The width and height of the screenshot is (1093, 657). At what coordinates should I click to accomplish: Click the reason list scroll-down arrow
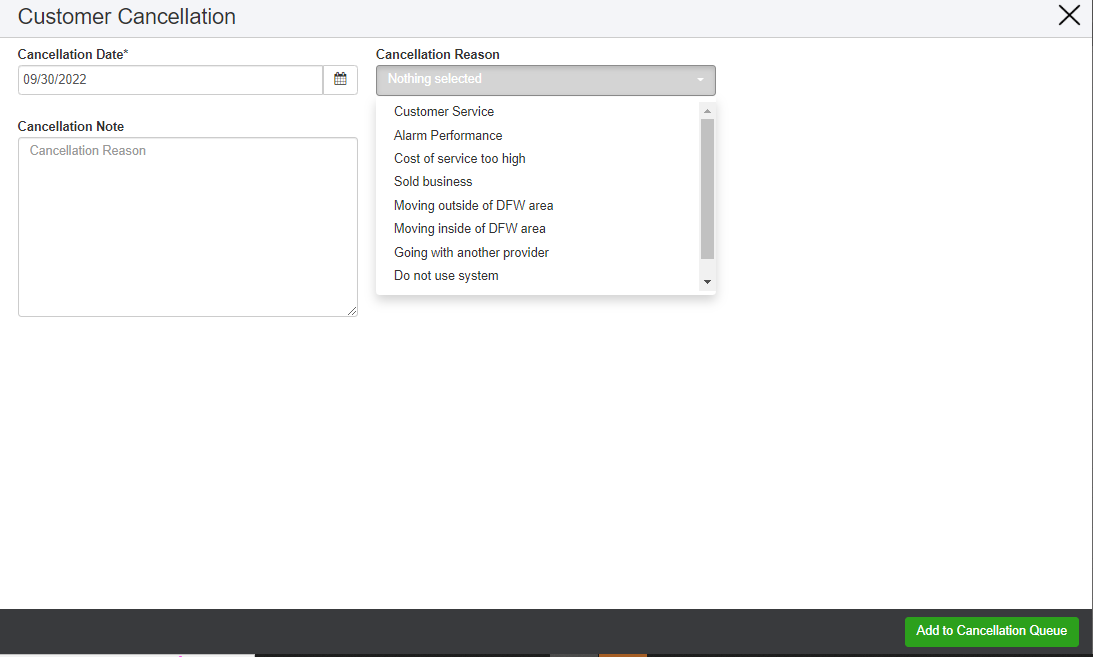pos(708,282)
